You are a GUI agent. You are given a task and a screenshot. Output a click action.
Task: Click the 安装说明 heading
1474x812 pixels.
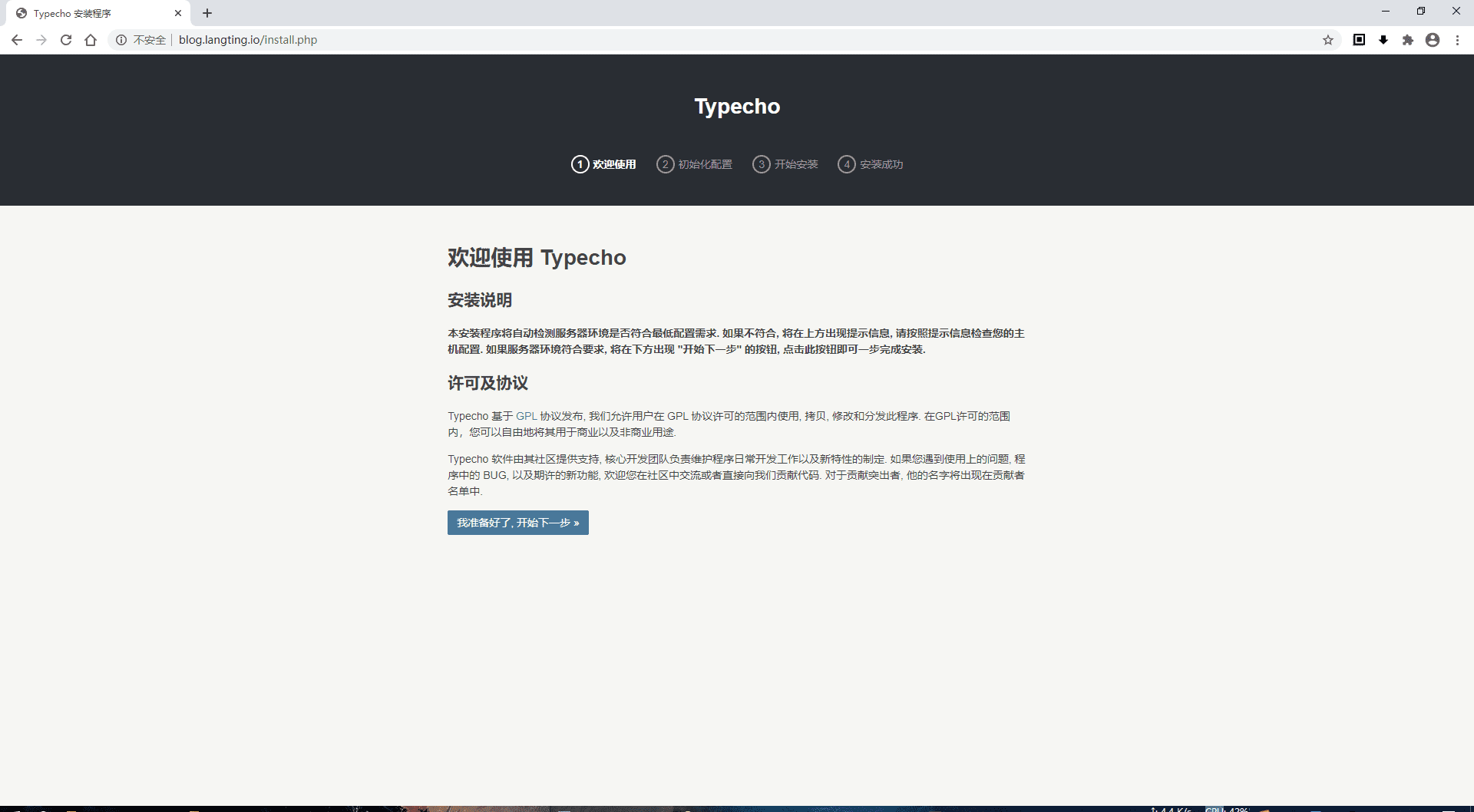[480, 300]
